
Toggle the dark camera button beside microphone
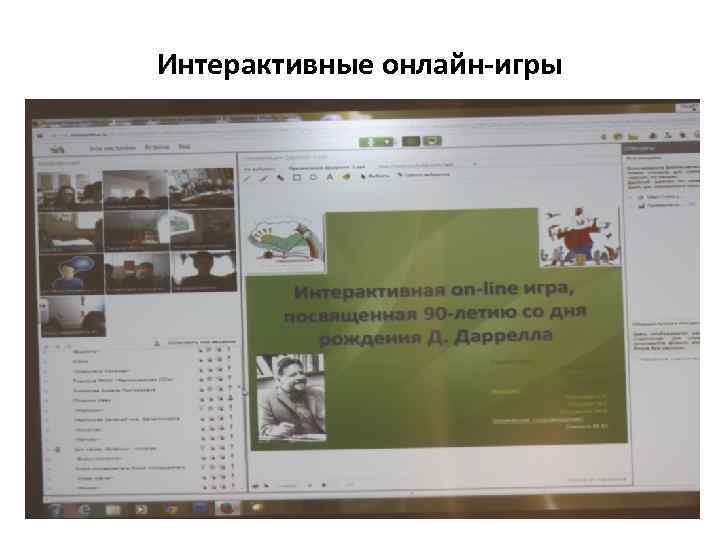[x=411, y=141]
